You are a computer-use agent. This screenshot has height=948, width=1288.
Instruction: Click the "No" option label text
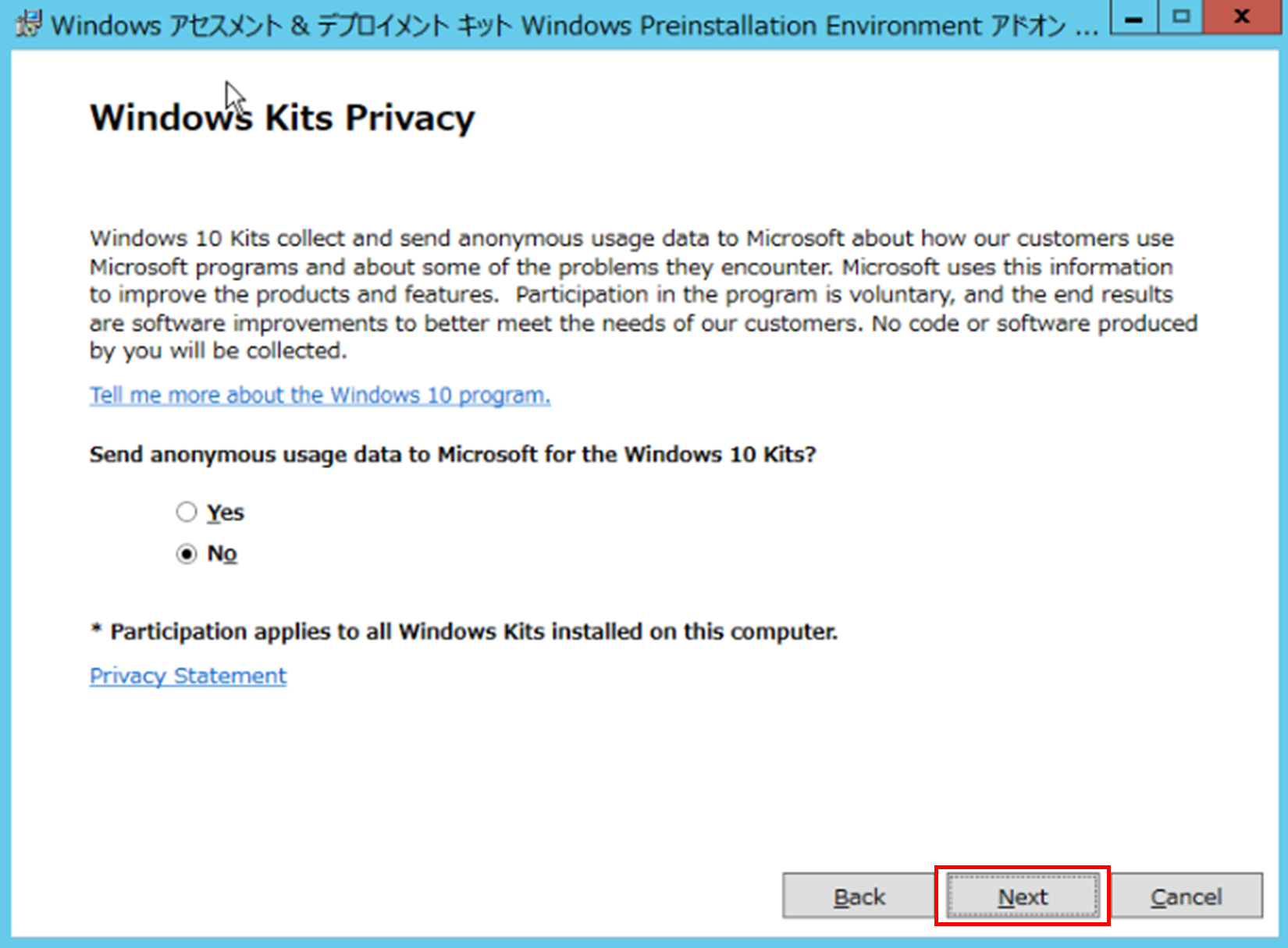click(222, 554)
